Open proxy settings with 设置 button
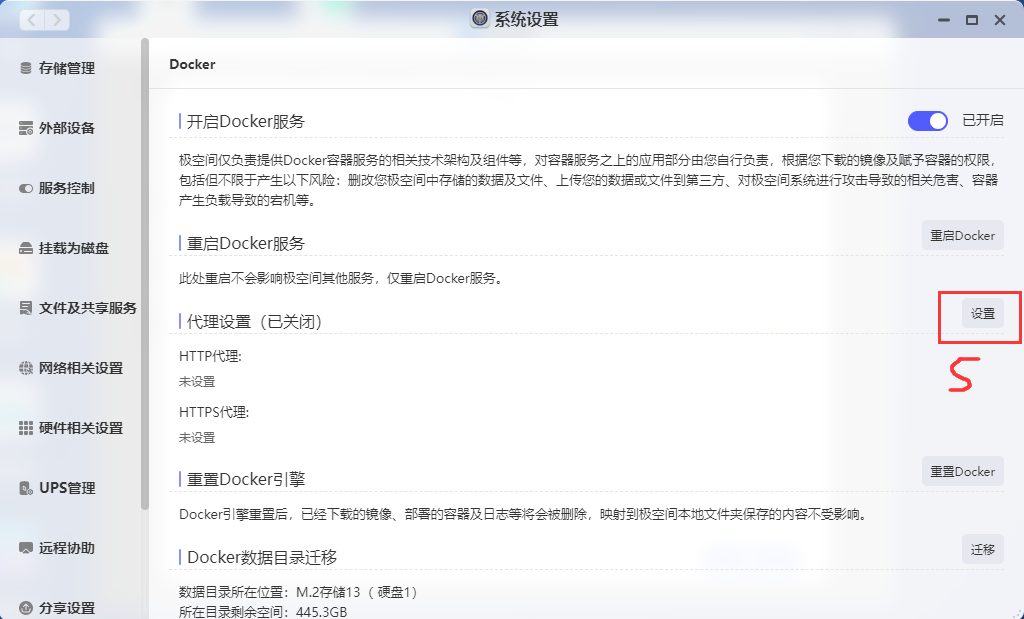The image size is (1024, 619). 982,313
